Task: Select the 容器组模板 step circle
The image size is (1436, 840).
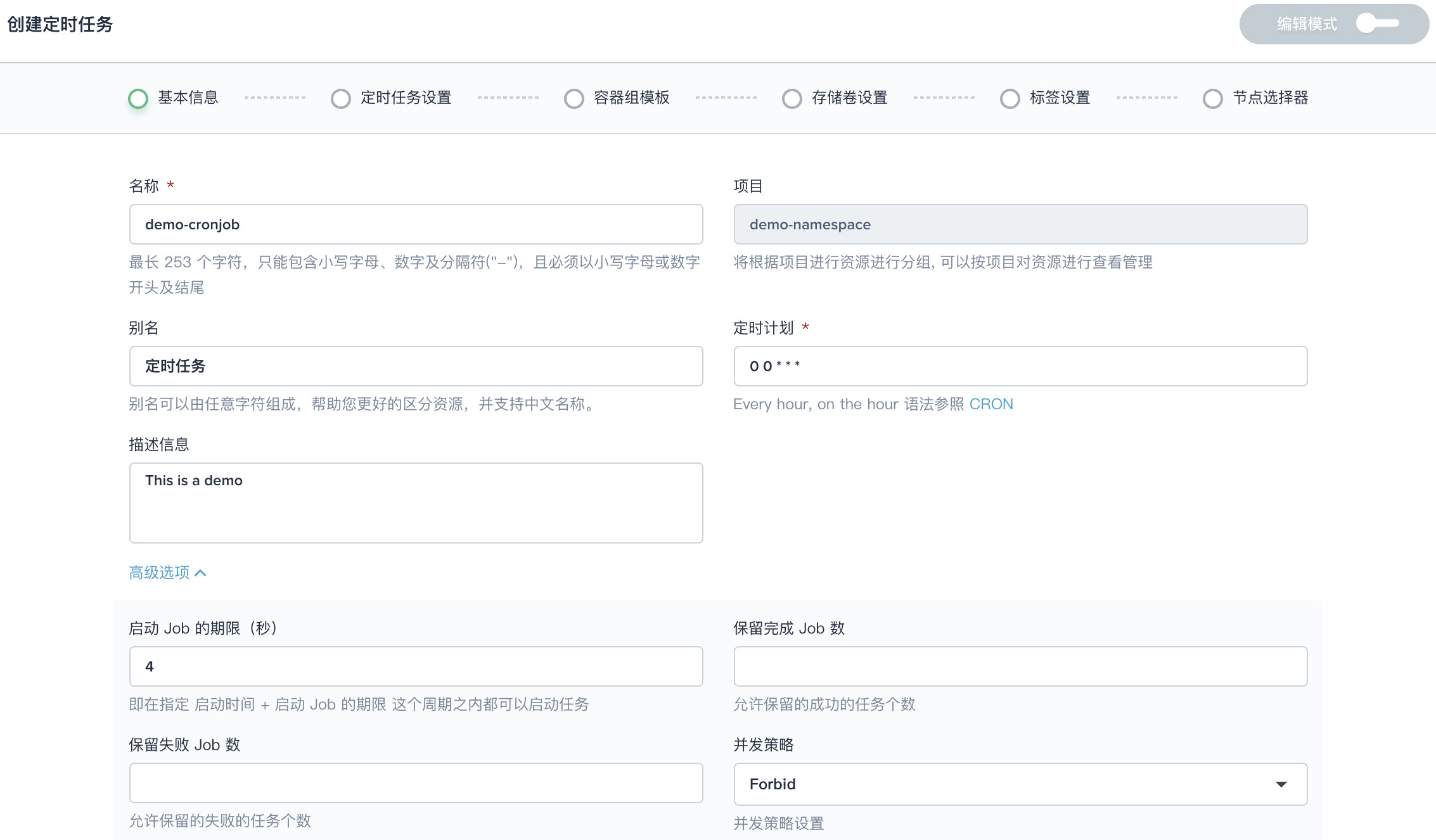Action: pyautogui.click(x=574, y=98)
